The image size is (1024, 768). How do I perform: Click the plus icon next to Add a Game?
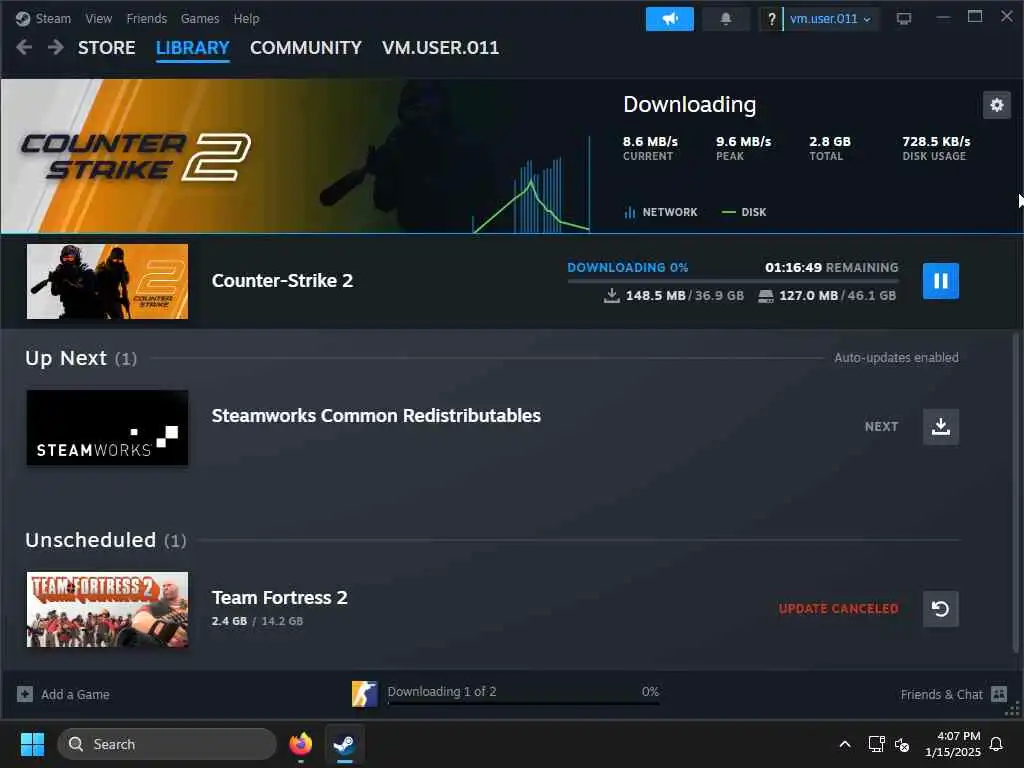(x=25, y=694)
